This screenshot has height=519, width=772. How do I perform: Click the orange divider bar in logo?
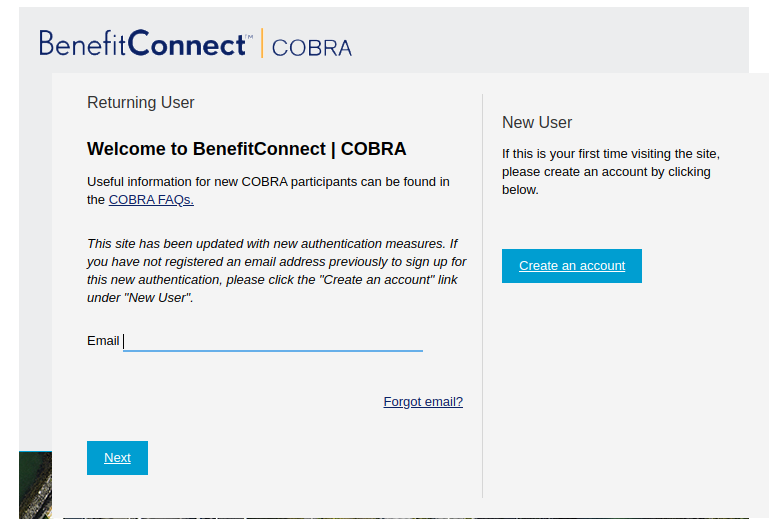point(262,44)
